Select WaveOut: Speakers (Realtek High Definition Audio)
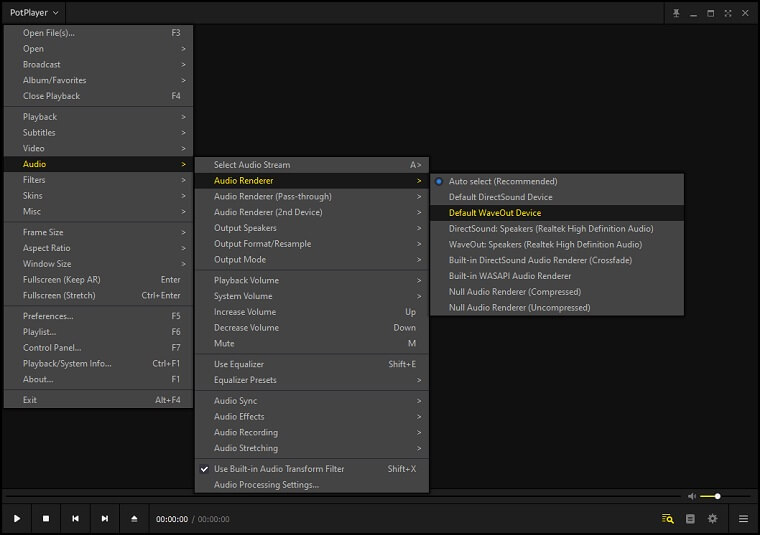 557,244
